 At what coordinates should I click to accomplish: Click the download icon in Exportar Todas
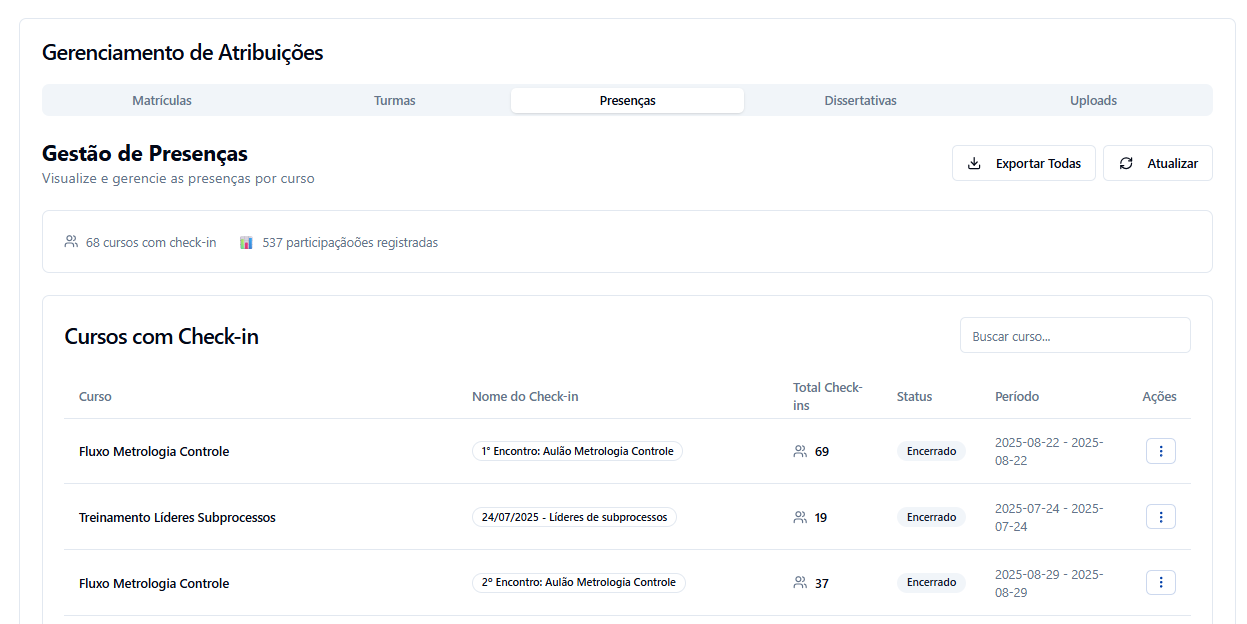[x=974, y=163]
